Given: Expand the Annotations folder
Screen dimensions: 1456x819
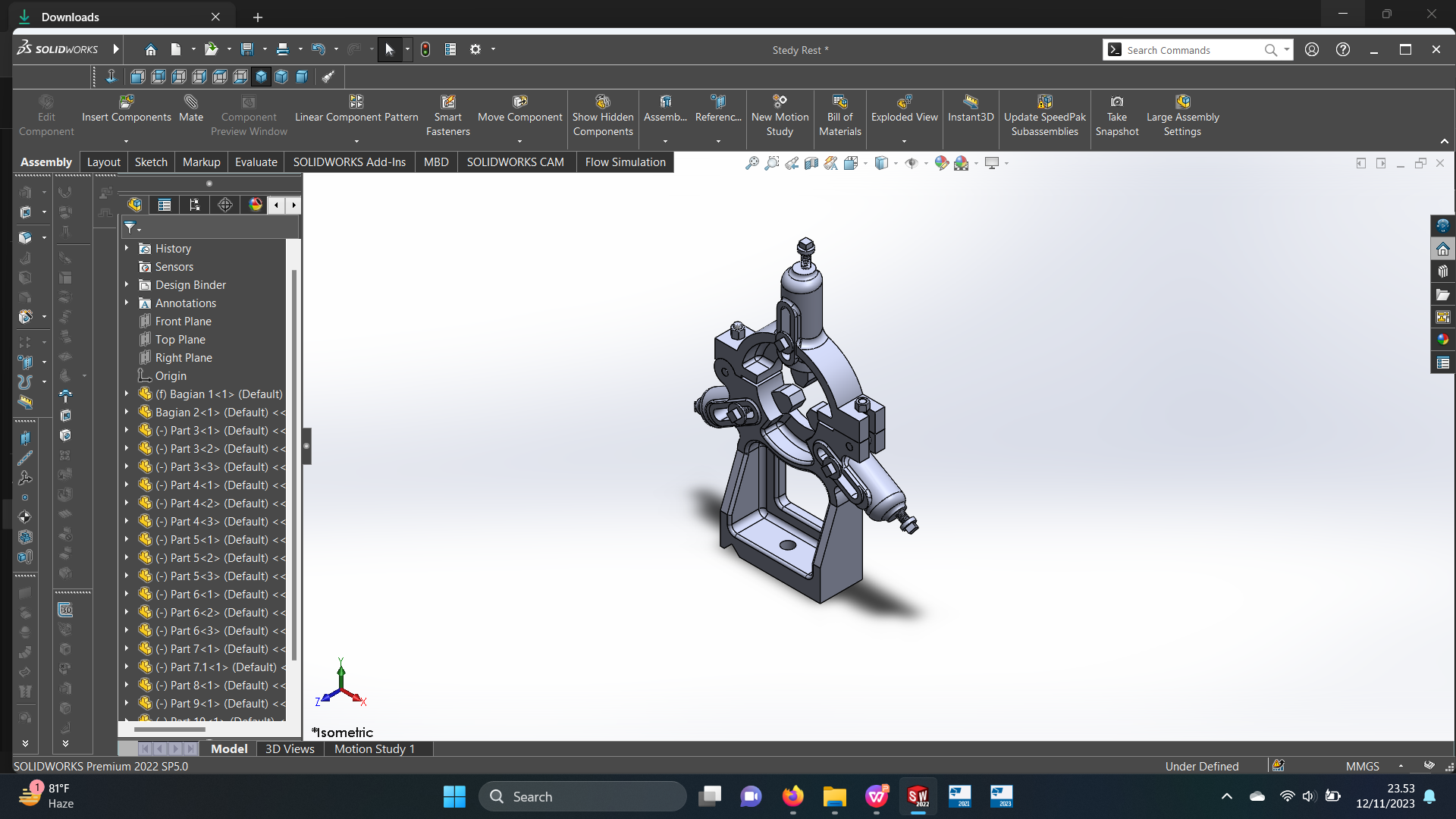Looking at the screenshot, I should (127, 303).
